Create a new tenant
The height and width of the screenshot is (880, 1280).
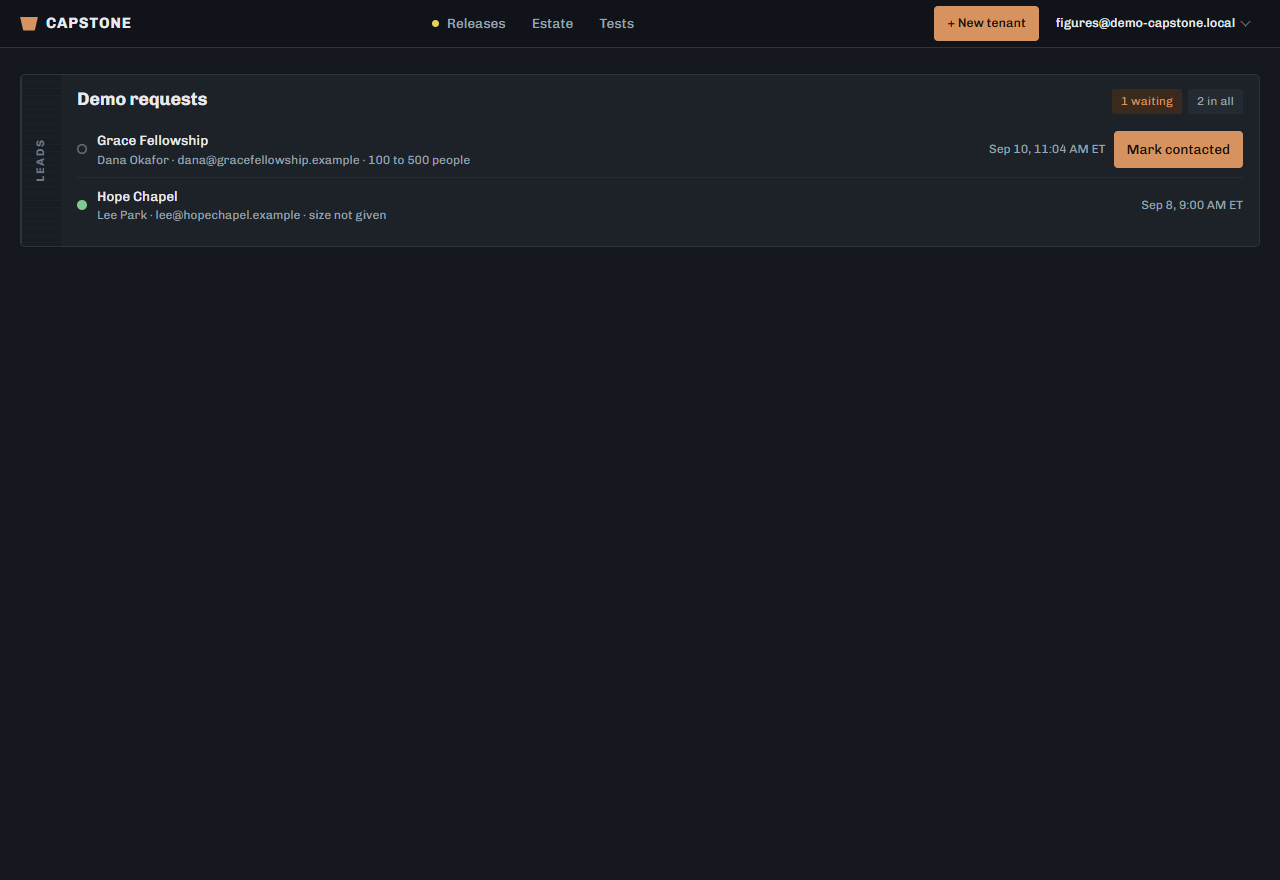tap(986, 23)
